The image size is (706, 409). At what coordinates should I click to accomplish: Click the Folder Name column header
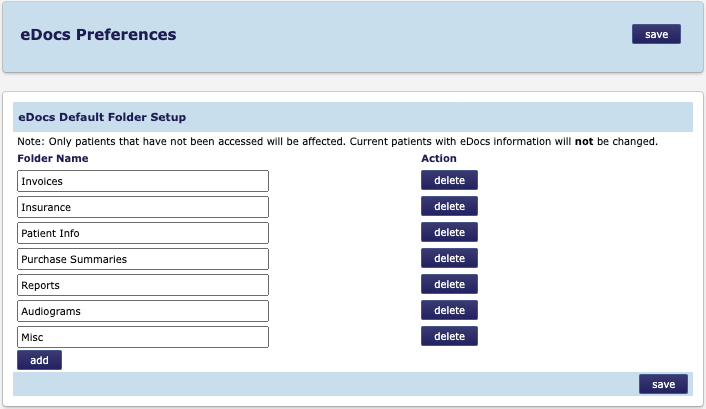pos(53,158)
